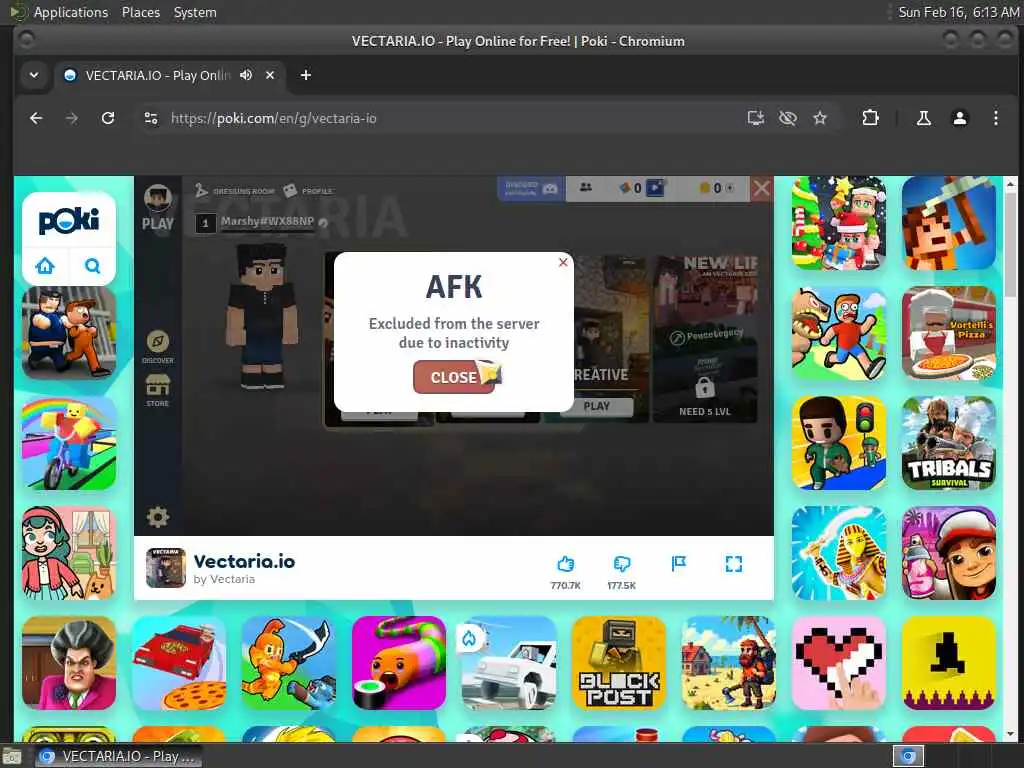This screenshot has width=1024, height=768.
Task: Open the Tribals Survival game thumbnail
Action: [948, 443]
